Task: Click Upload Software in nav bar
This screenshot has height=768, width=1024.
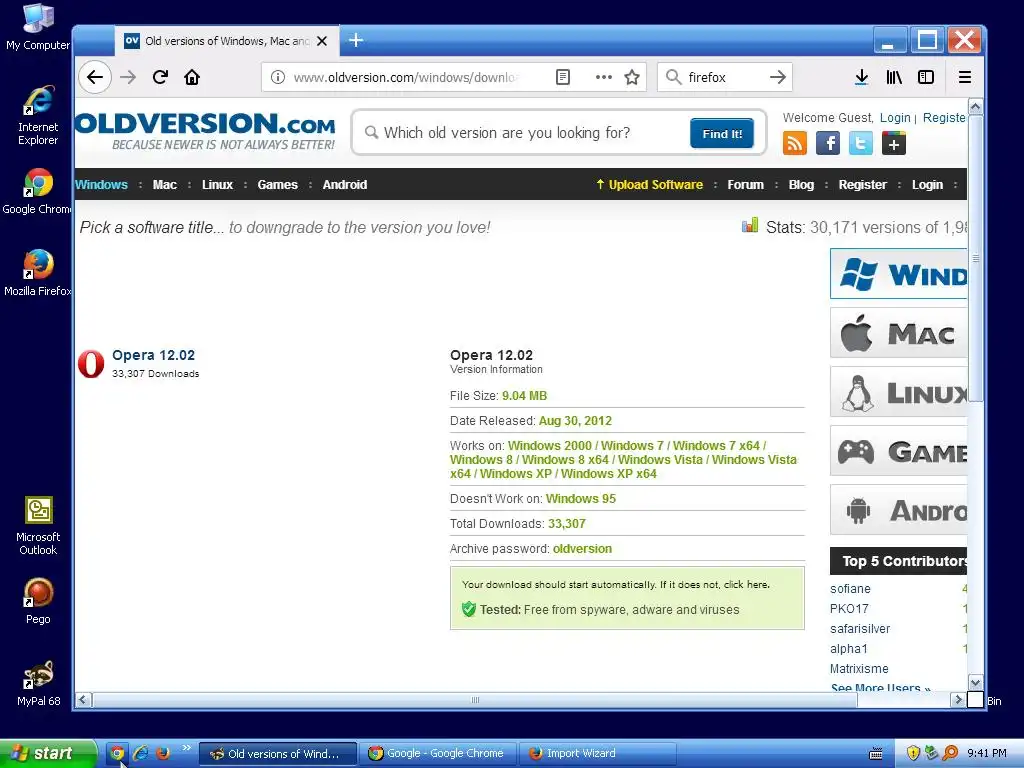Action: [x=650, y=185]
